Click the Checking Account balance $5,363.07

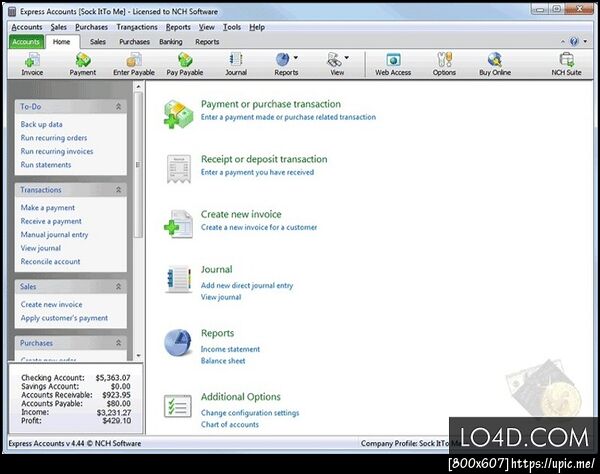tap(113, 378)
